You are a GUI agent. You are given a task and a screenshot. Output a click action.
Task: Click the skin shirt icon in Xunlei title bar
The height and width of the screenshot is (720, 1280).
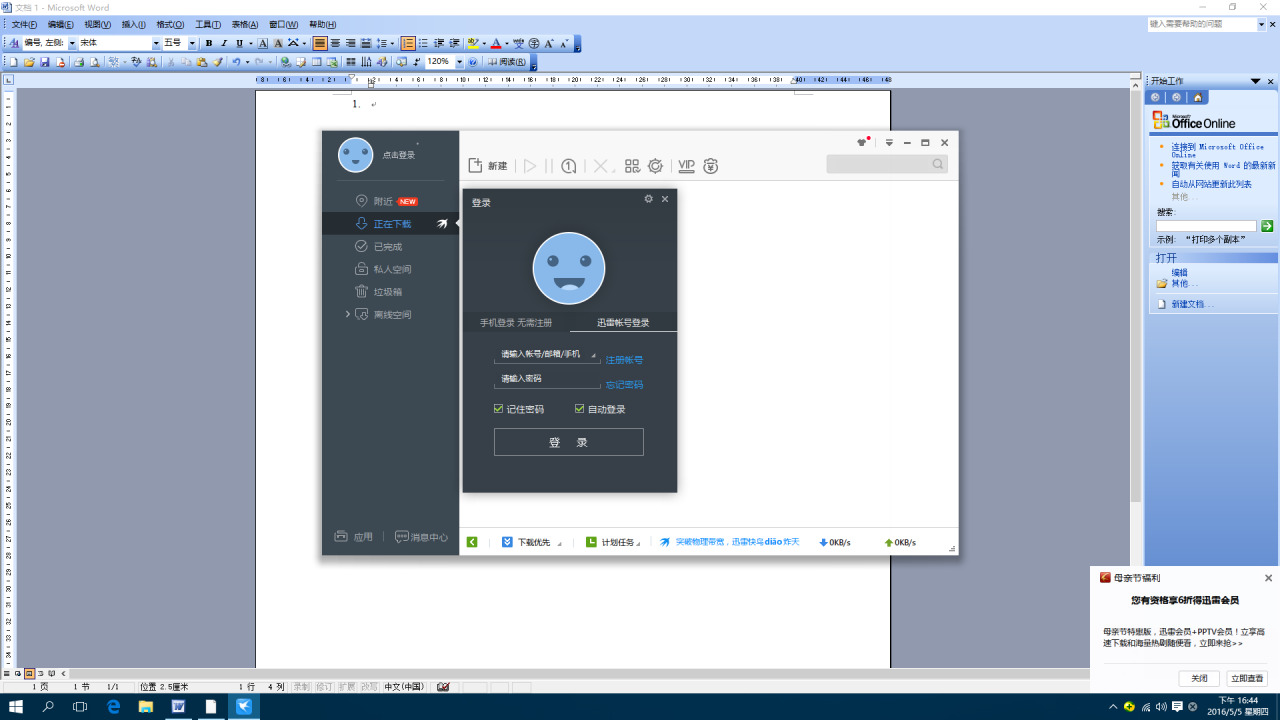861,143
